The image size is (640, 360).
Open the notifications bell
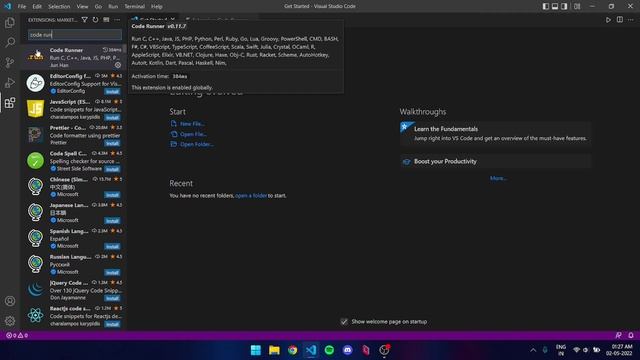pyautogui.click(x=631, y=335)
